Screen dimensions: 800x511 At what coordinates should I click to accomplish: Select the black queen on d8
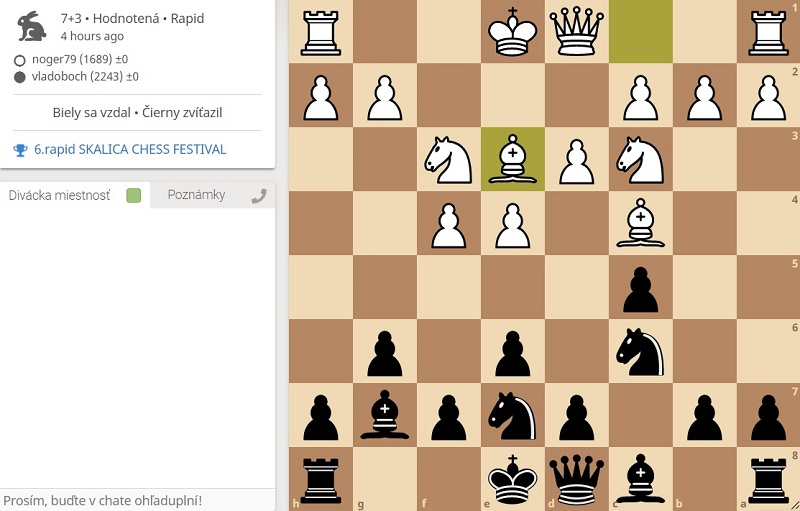pyautogui.click(x=577, y=479)
